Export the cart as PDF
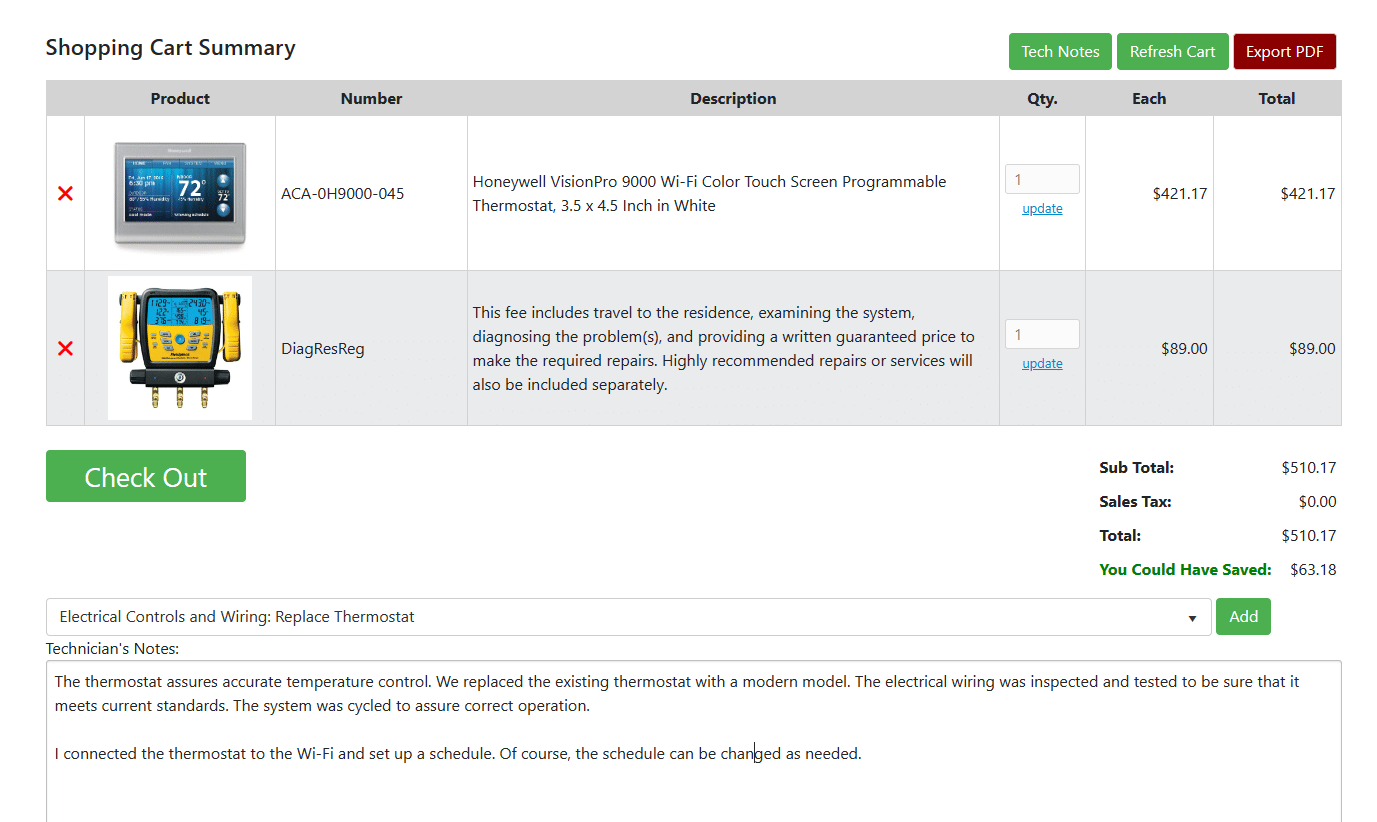 pyautogui.click(x=1284, y=52)
